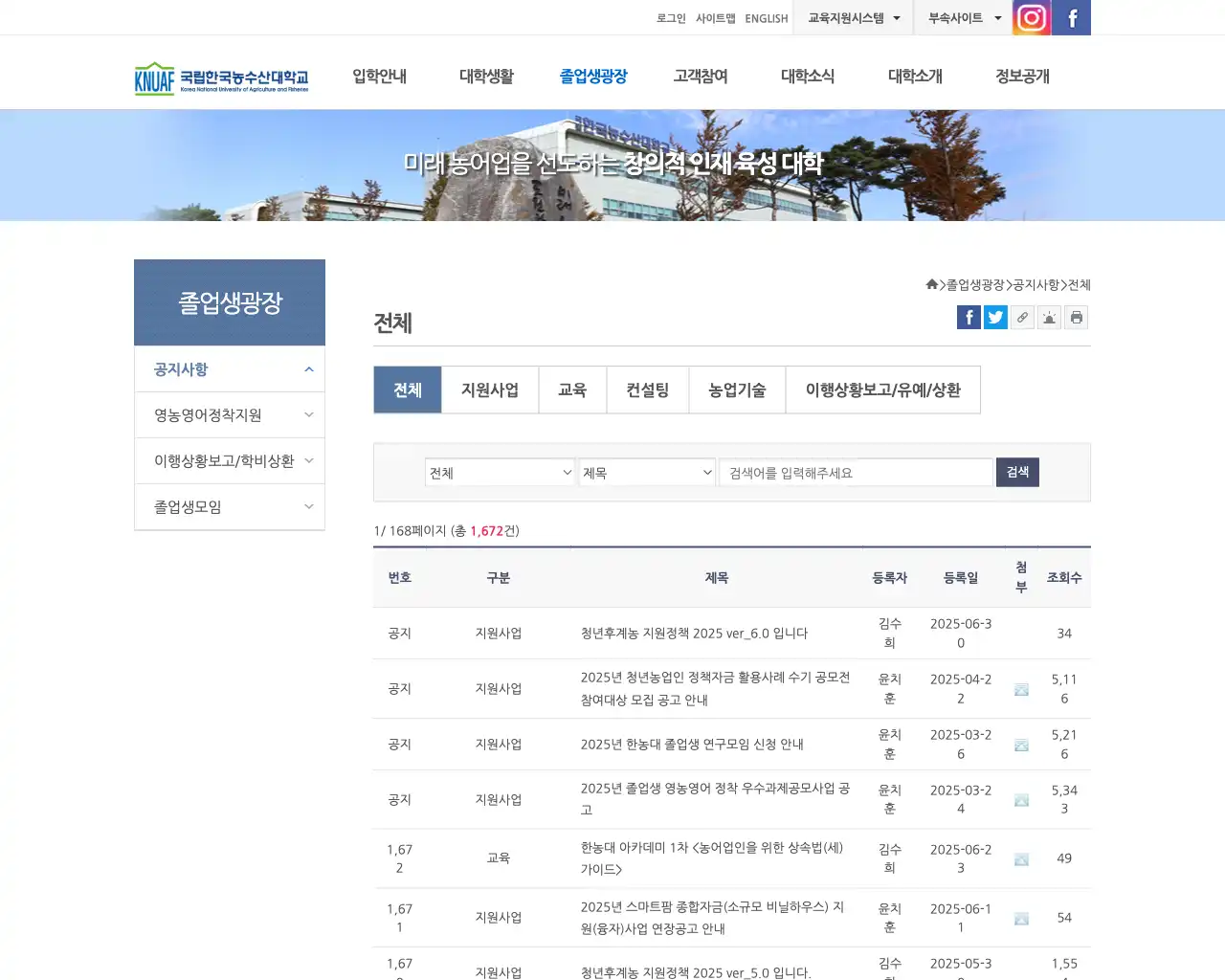Click the 검색 search button
Viewport: 1225px width, 980px height.
click(x=1017, y=472)
